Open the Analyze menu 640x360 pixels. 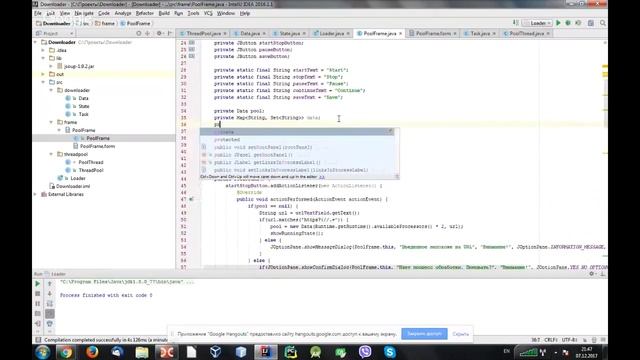click(x=123, y=13)
